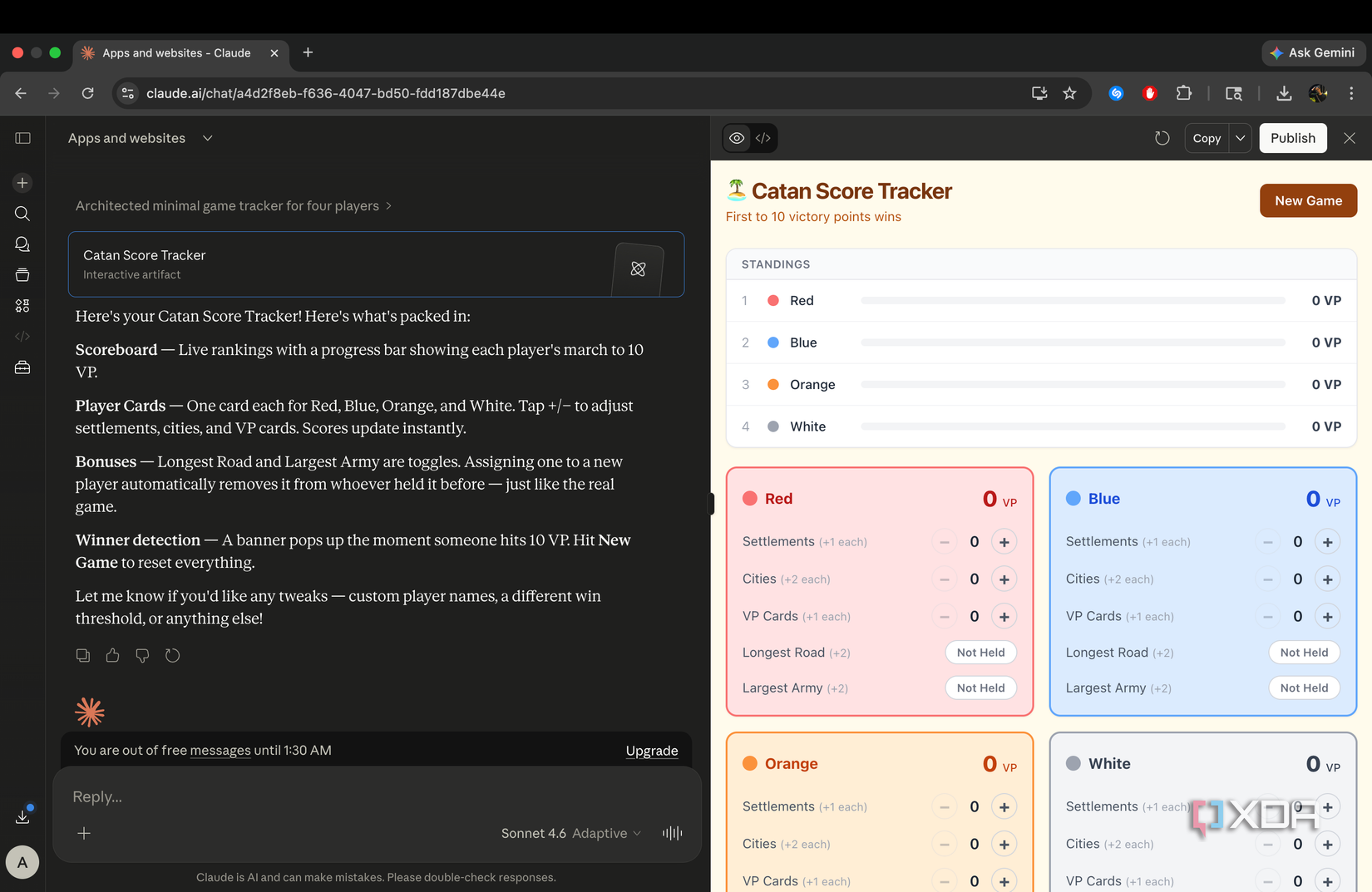Open the toolbox icon in the left sidebar
1372x892 pixels.
[x=22, y=367]
